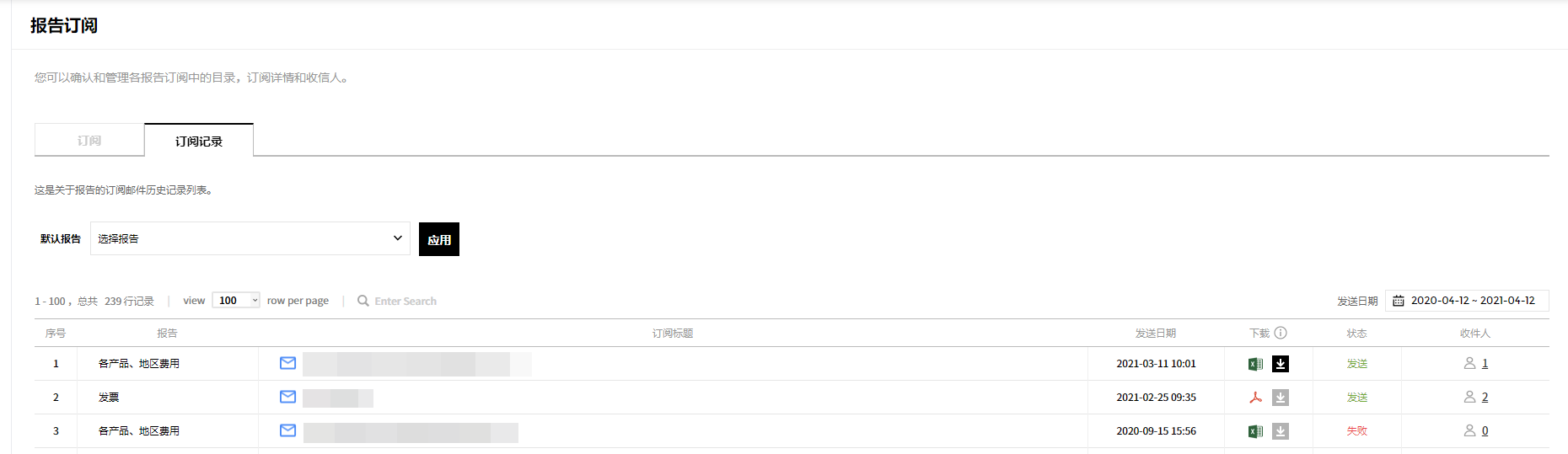The height and width of the screenshot is (454, 1568).
Task: Click the search magnifier icon
Action: point(363,301)
